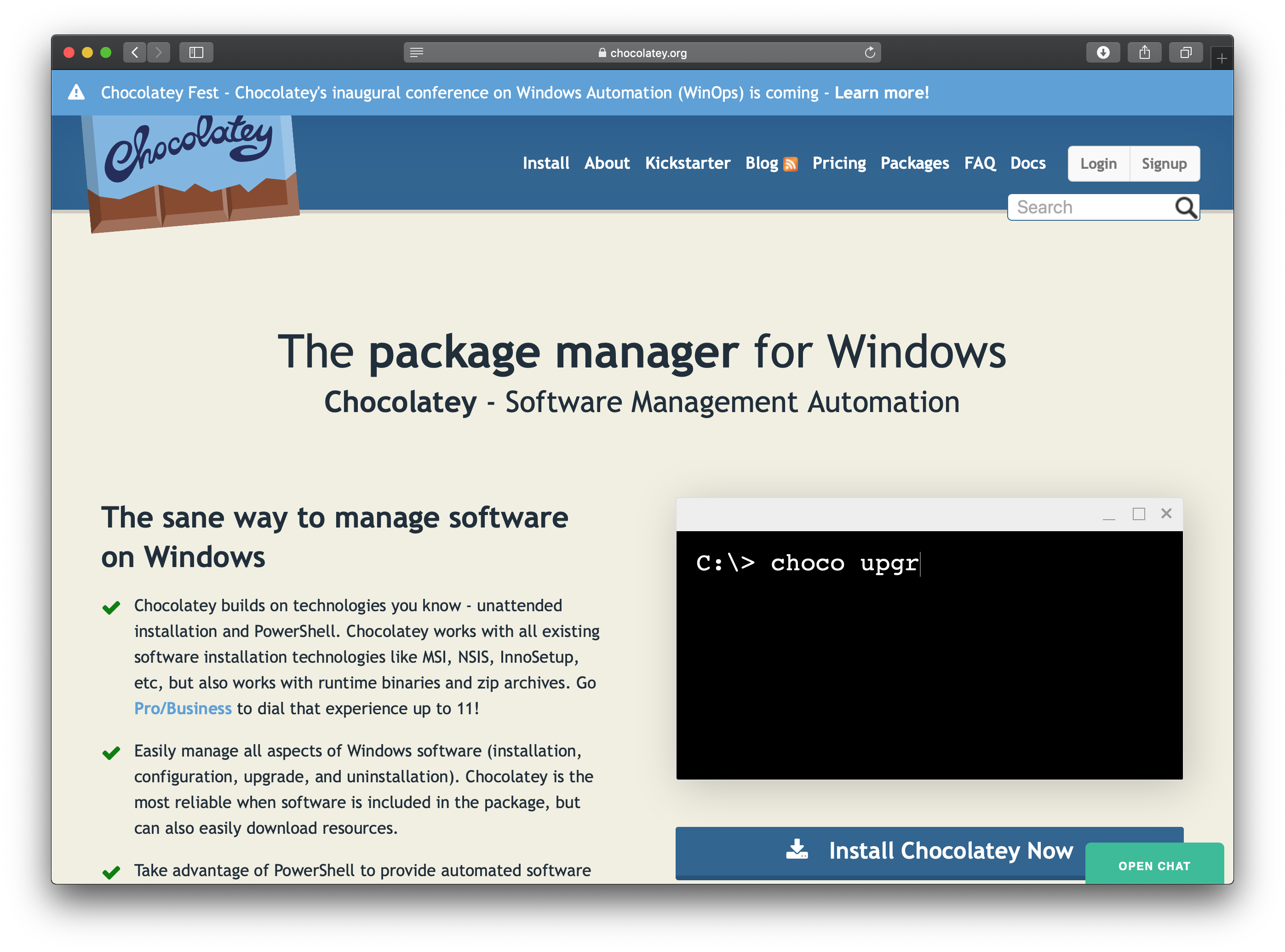Go forward with Safari's forward arrow
The width and height of the screenshot is (1285, 952).
pos(159,52)
